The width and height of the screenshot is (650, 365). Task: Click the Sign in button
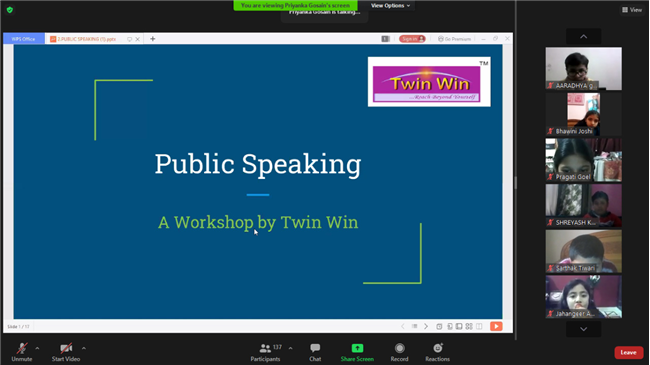(412, 39)
